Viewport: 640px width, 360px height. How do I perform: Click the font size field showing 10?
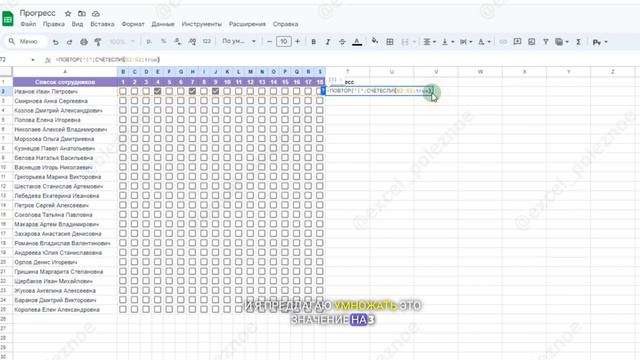tap(283, 42)
